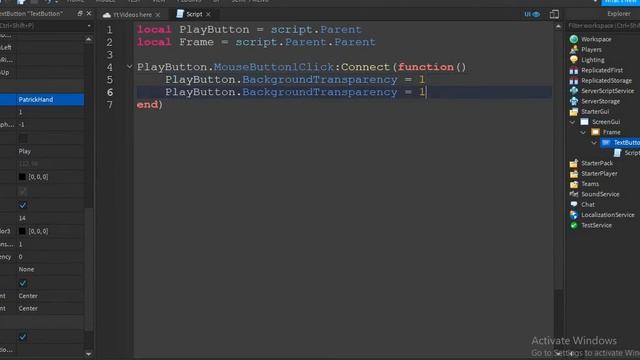Click the script editor scroll-up arrow
Image resolution: width=640 pixels, height=360 pixels.
[558, 26]
